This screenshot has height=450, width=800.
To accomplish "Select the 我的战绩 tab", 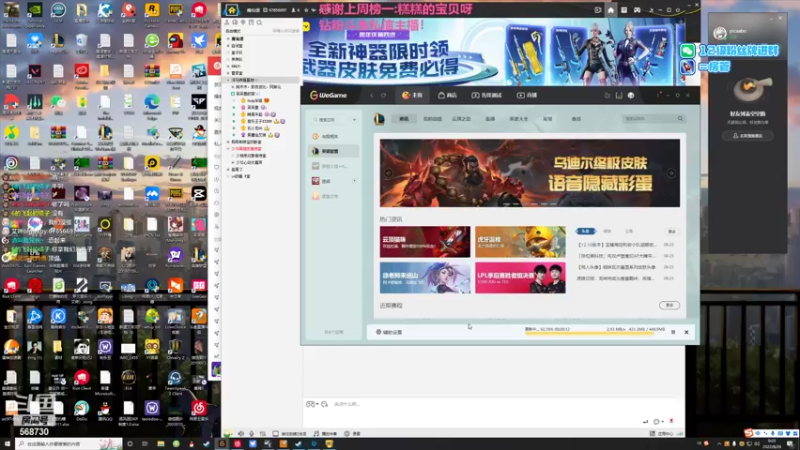I will 432,119.
